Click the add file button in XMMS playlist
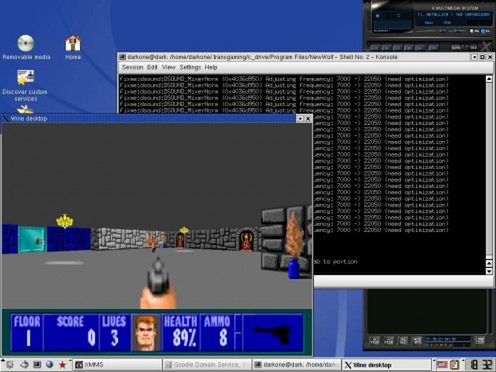The height and width of the screenshot is (372, 496). [375, 340]
